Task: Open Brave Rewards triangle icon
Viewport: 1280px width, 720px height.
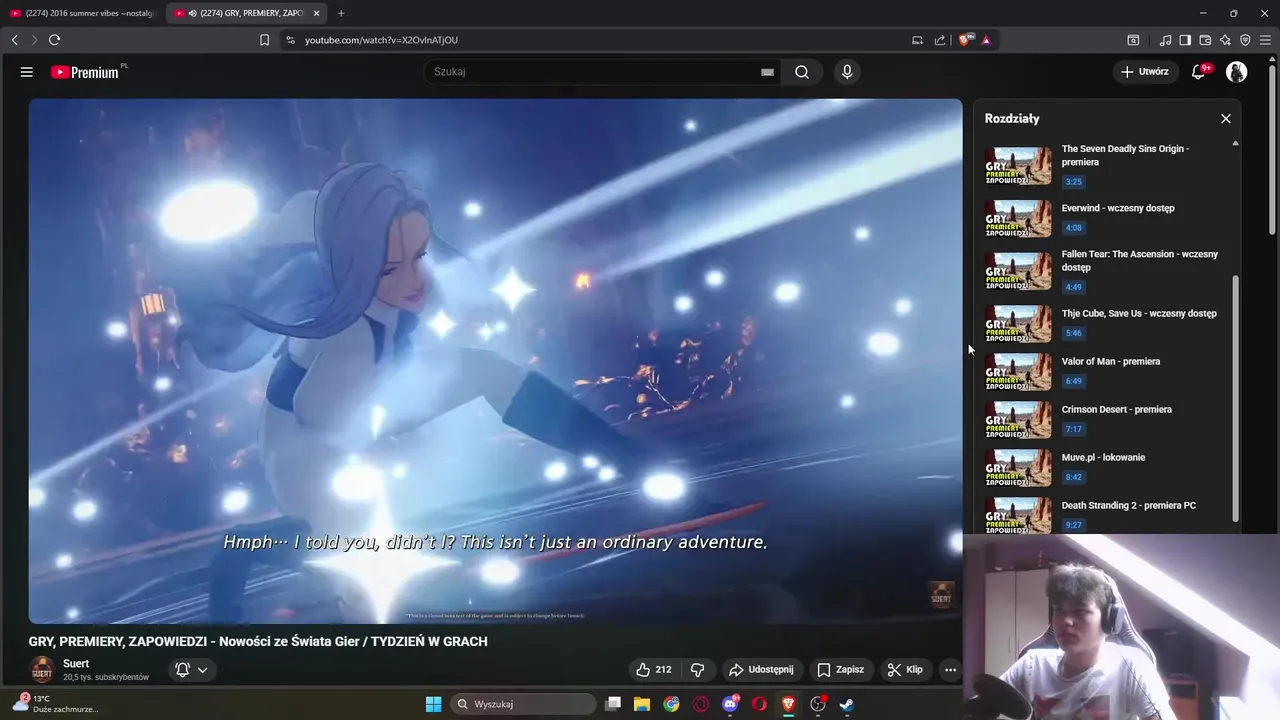Action: click(x=986, y=40)
